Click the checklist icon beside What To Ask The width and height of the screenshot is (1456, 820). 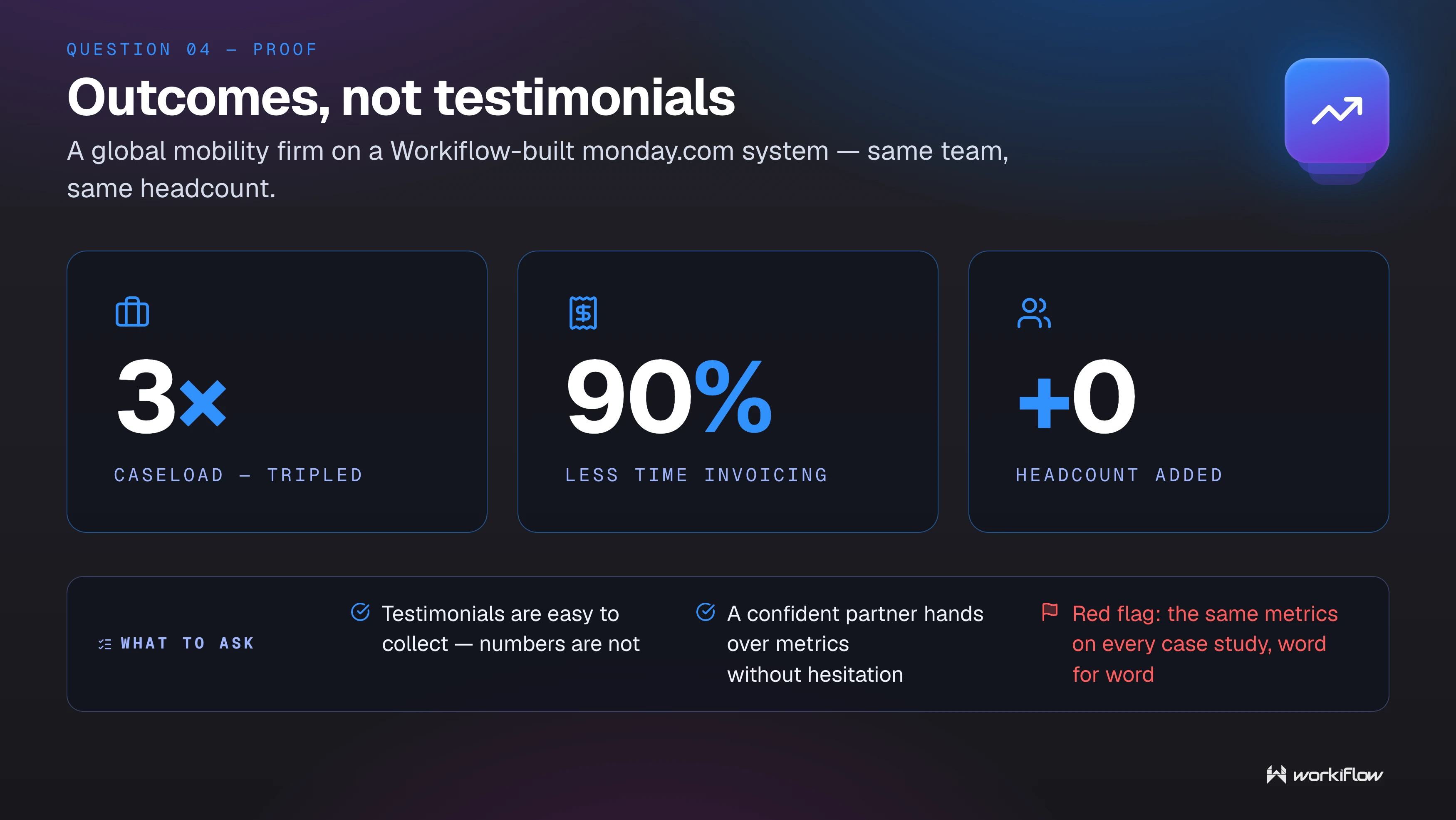[x=104, y=644]
